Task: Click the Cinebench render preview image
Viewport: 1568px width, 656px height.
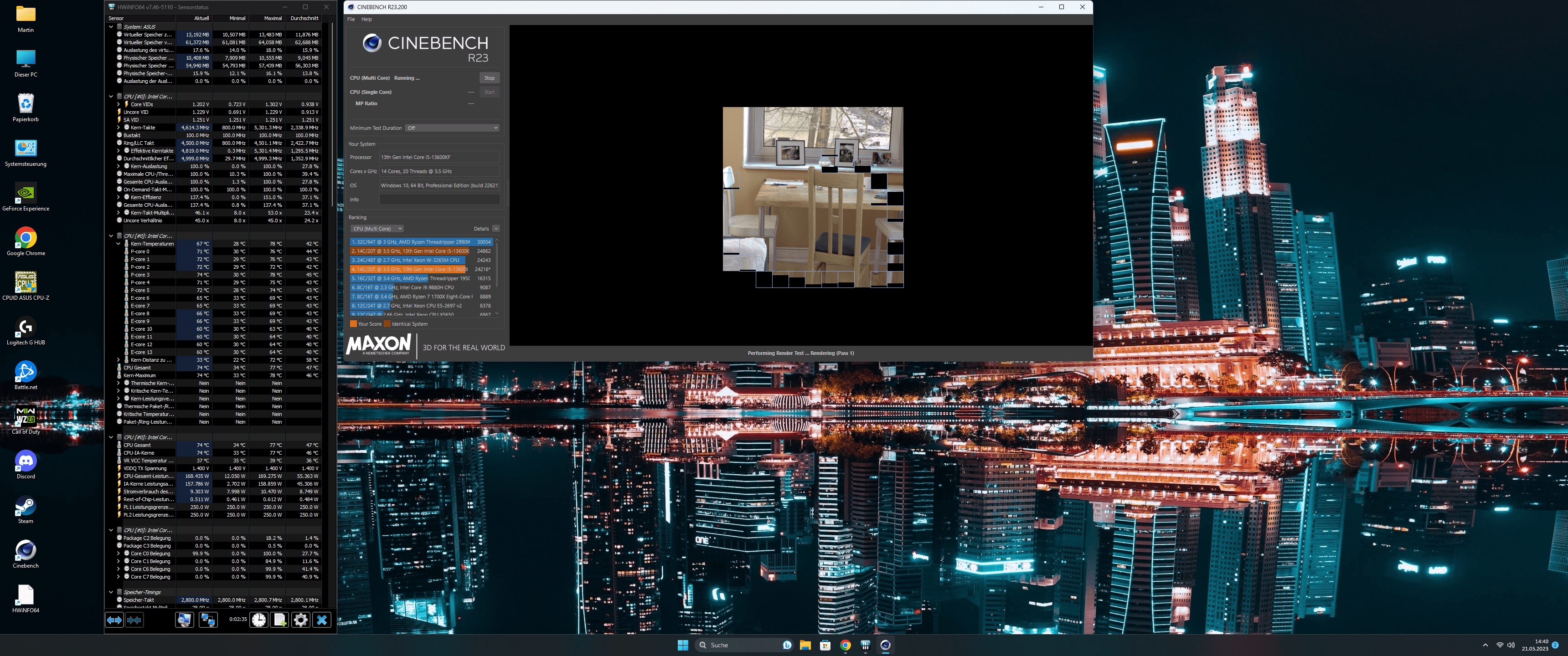Action: point(813,197)
